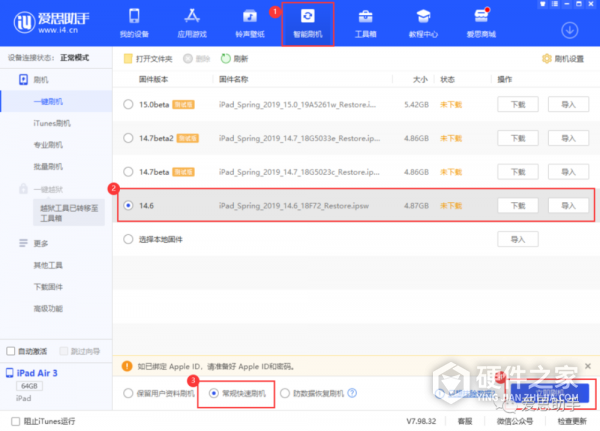
Task: Click iPad_Spring_2019_14.6_18F72_Restore.ipsw filename
Action: [x=294, y=206]
